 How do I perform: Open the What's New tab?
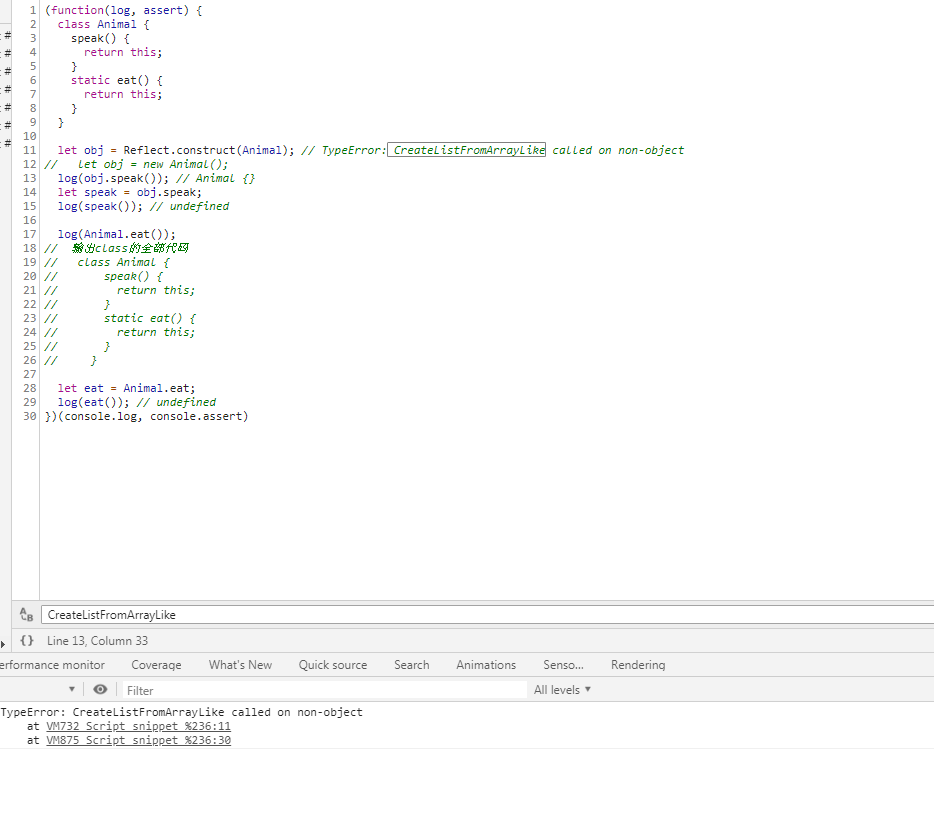click(240, 665)
